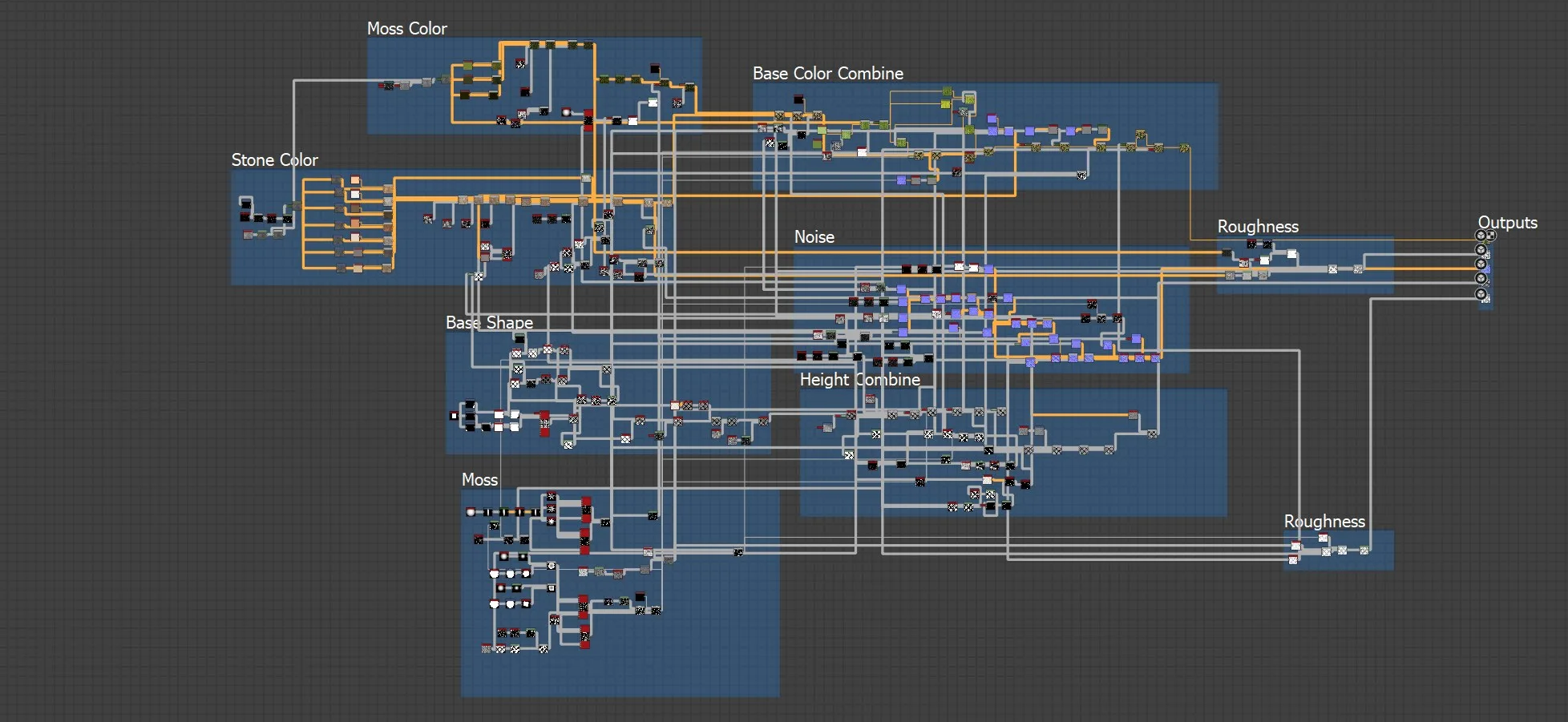Image resolution: width=1568 pixels, height=722 pixels.
Task: Select the black looped node at Stone Color's left
Action: point(246,204)
